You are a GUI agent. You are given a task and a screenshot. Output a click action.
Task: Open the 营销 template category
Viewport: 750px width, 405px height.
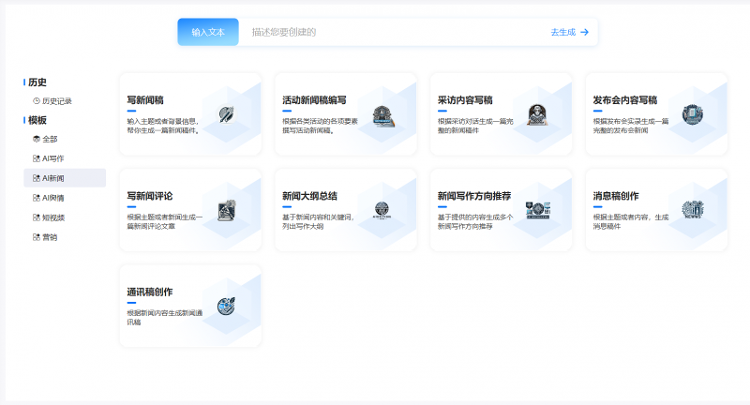(x=50, y=237)
